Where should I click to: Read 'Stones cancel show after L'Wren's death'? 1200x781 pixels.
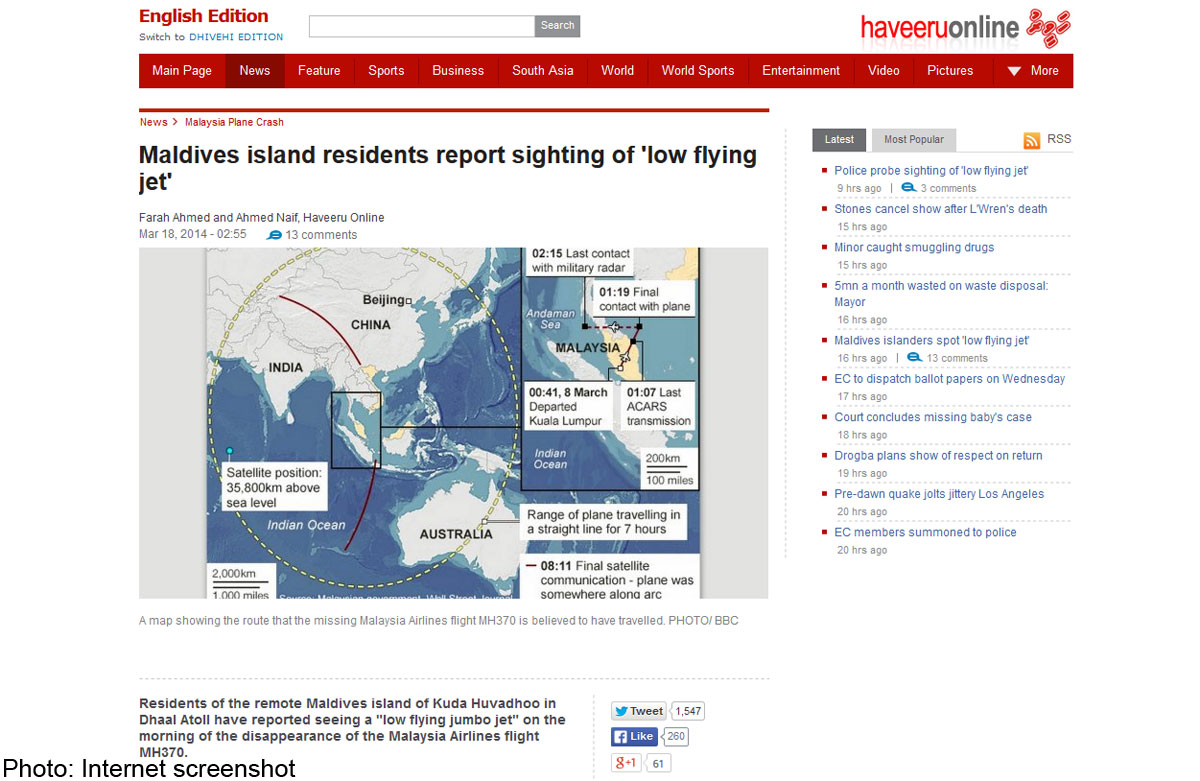pyautogui.click(x=941, y=209)
